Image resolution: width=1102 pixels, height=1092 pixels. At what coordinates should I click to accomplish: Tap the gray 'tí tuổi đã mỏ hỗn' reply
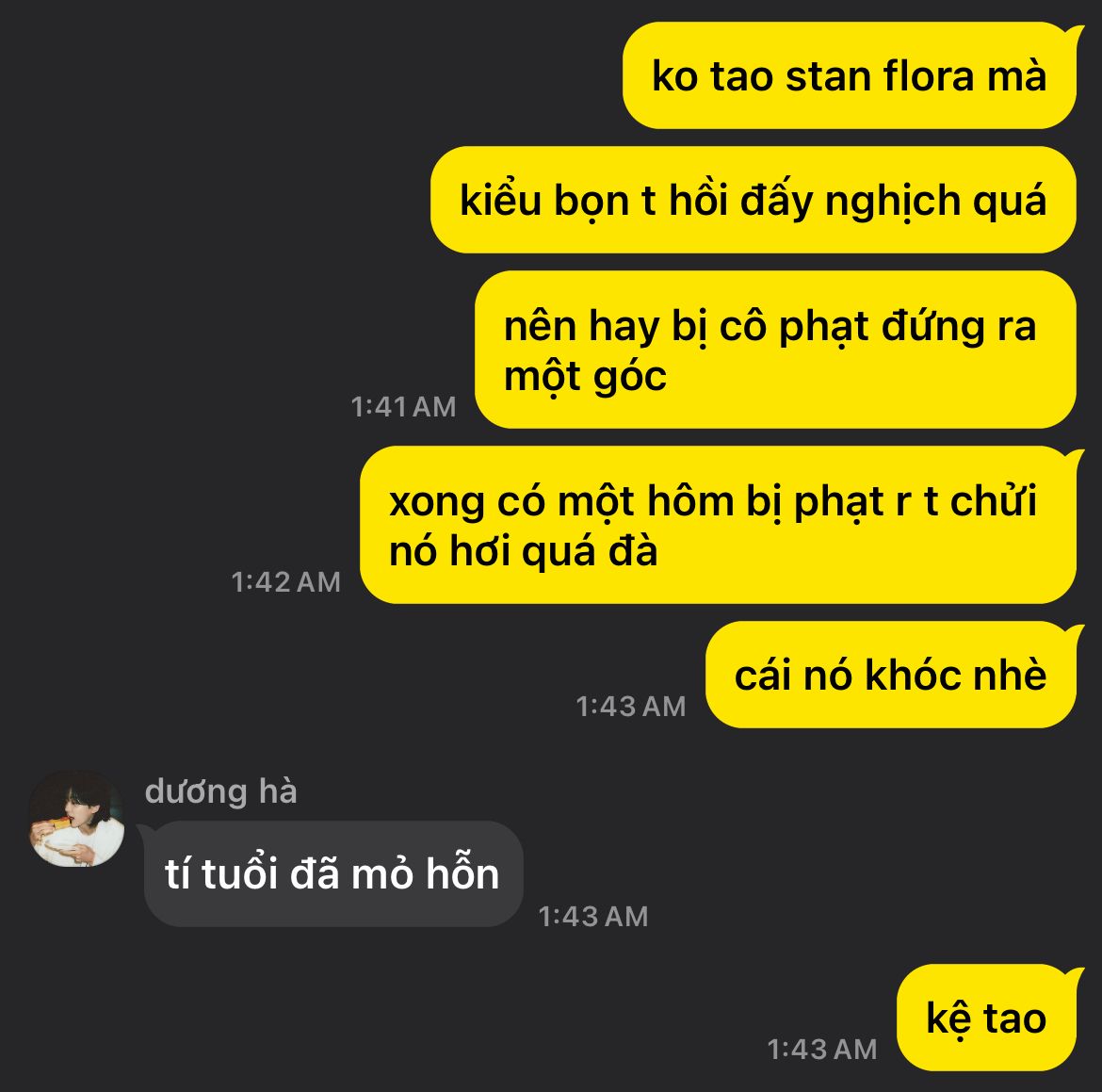coord(333,874)
